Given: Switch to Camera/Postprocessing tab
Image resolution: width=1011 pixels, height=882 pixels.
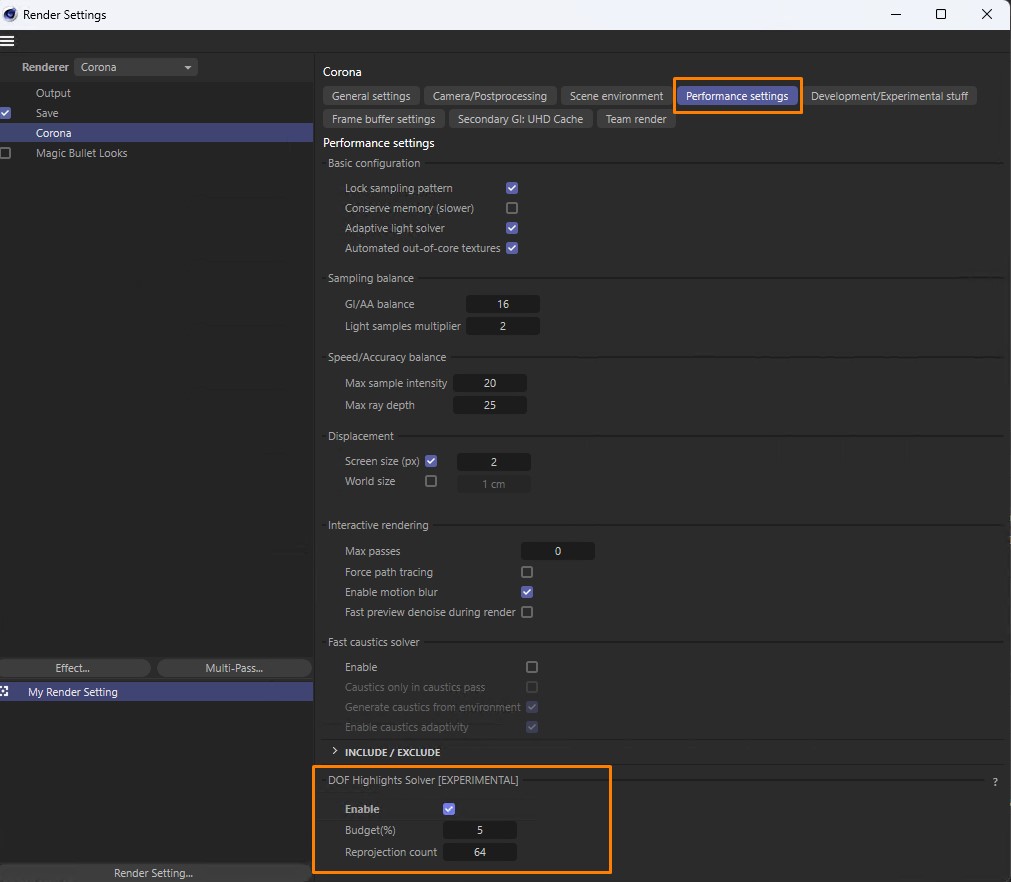Looking at the screenshot, I should pos(489,96).
